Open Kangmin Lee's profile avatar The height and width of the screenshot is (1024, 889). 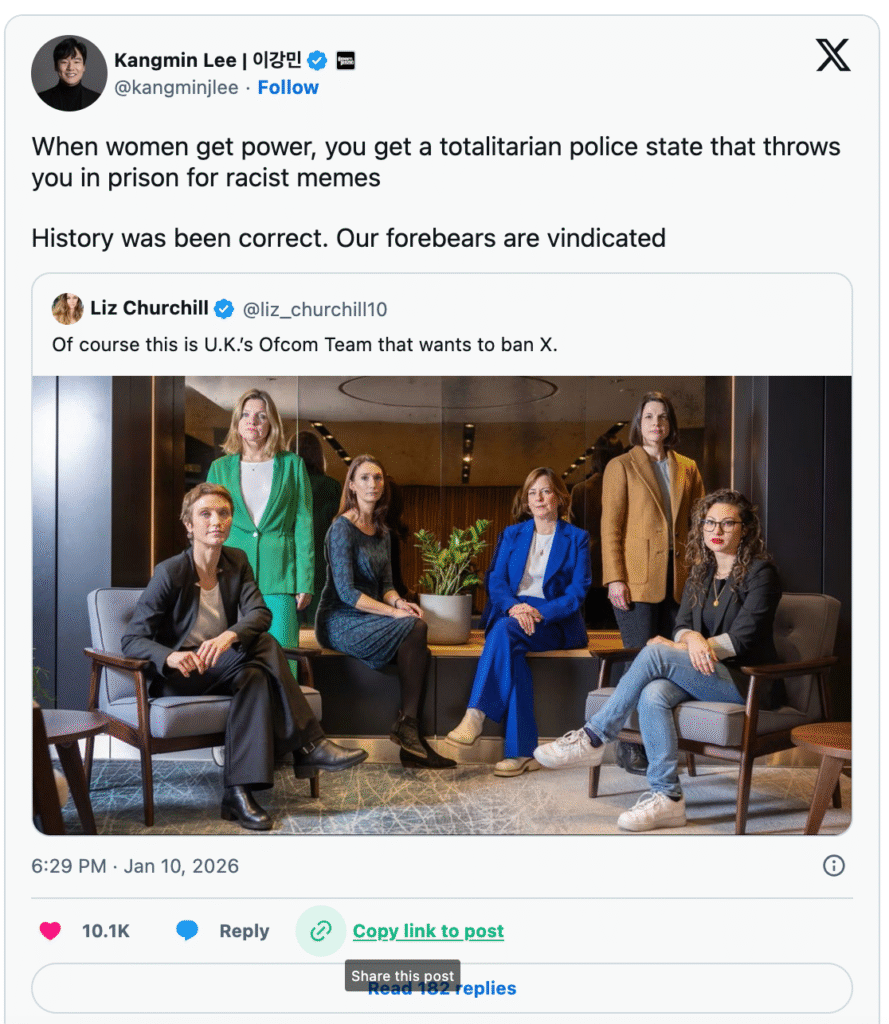click(69, 73)
